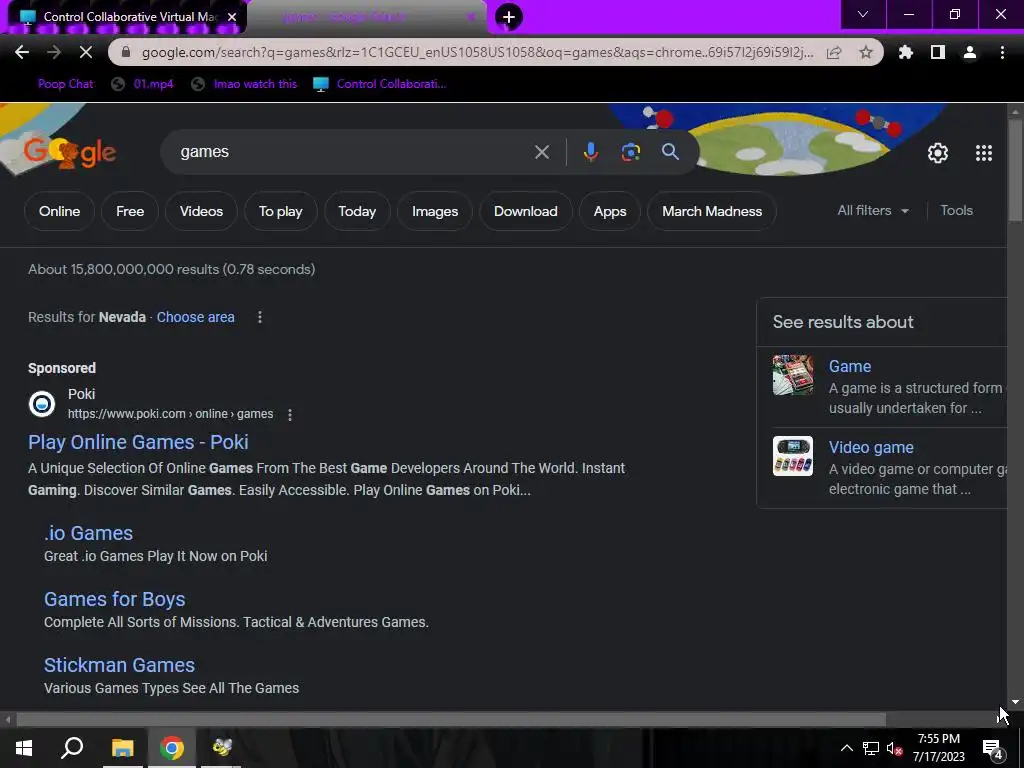The image size is (1024, 768).
Task: Click the Google doodle logo
Action: pyautogui.click(x=71, y=152)
